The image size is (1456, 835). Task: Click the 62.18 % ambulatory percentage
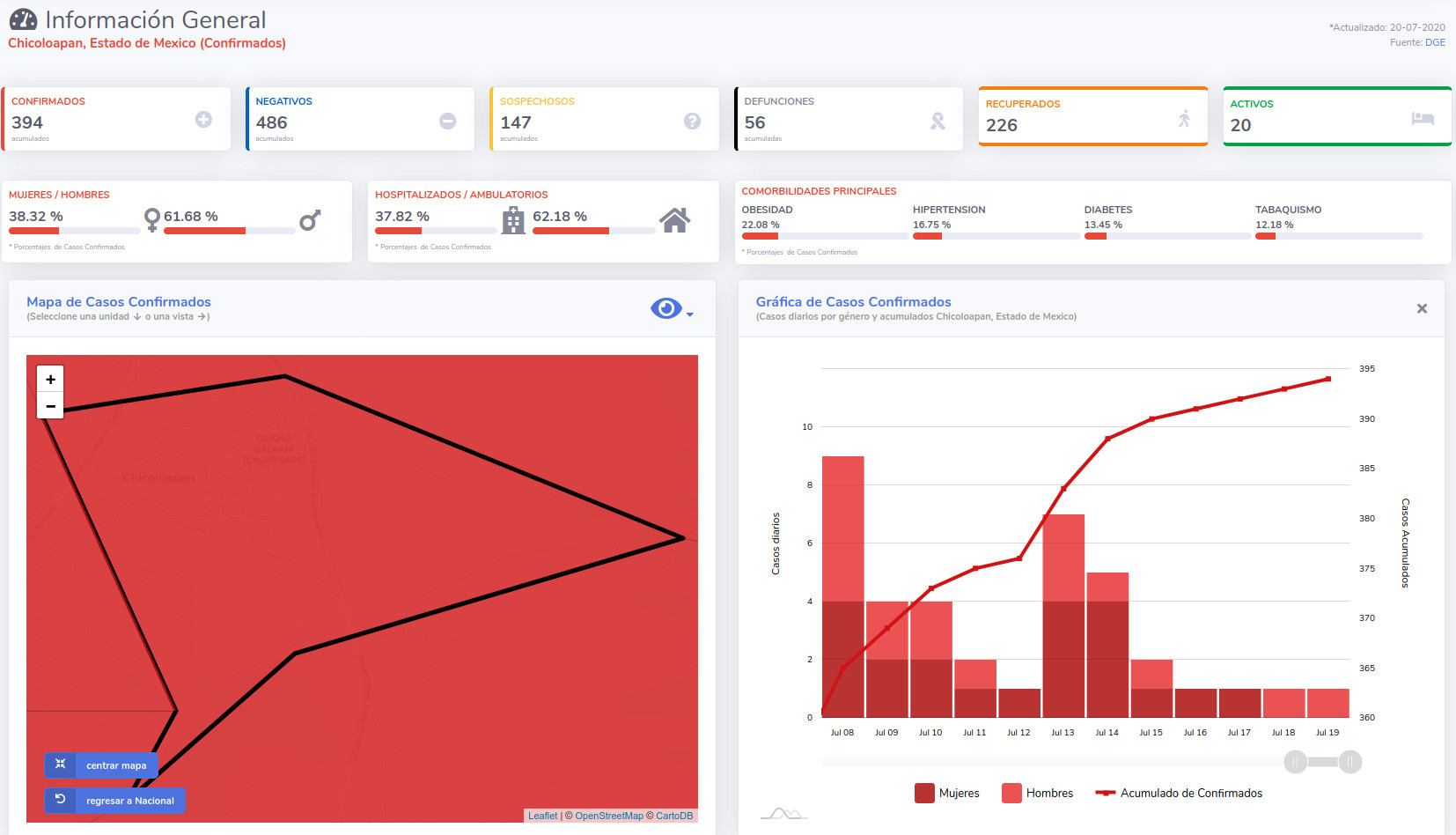560,217
